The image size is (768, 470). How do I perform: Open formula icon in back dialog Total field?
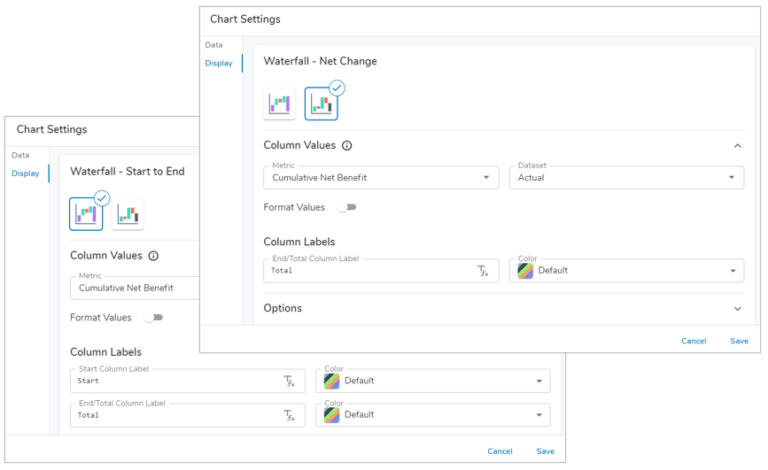(289, 415)
